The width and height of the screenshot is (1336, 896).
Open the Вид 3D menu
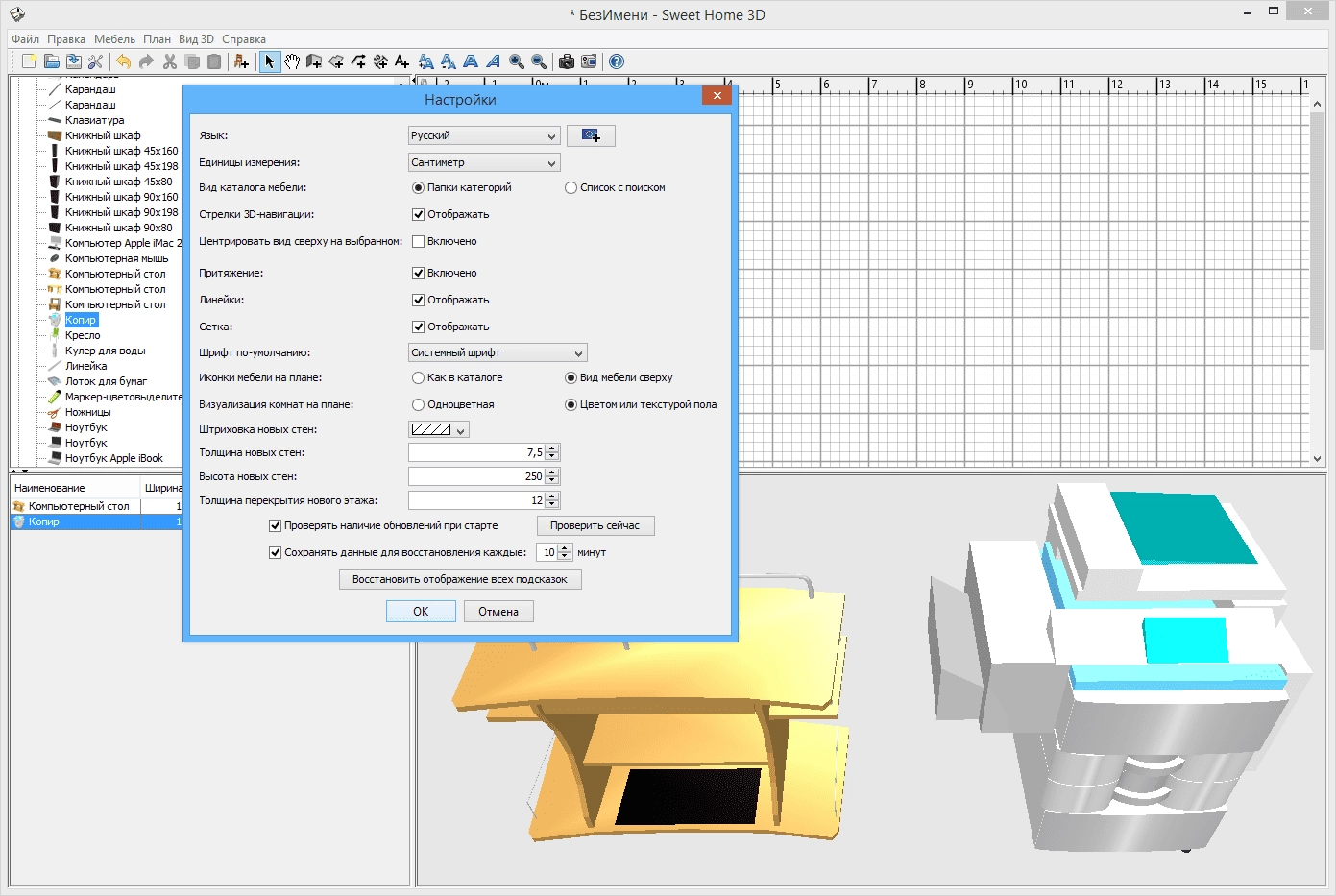[x=196, y=39]
